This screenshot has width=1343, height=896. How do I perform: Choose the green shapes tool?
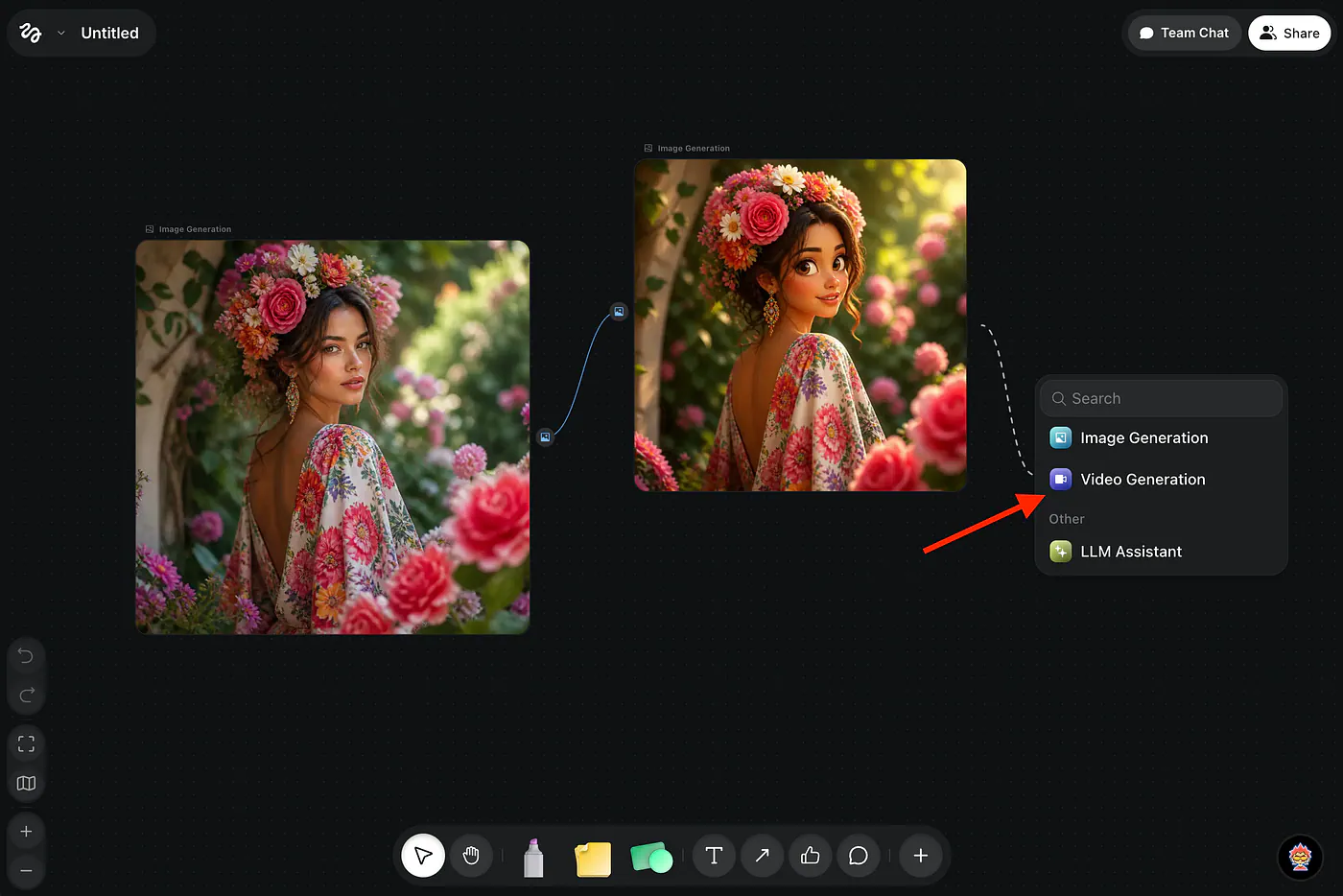tap(651, 858)
